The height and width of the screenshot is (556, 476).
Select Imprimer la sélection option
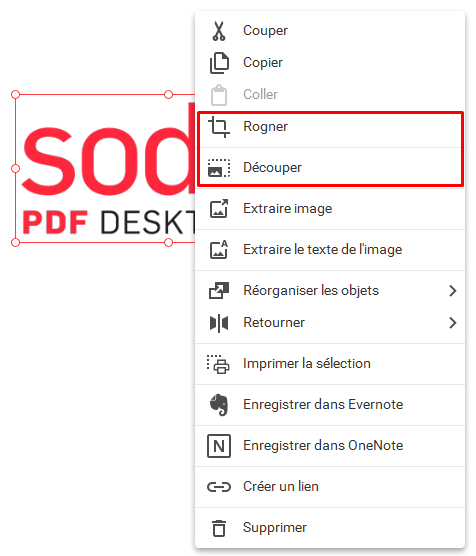point(330,364)
